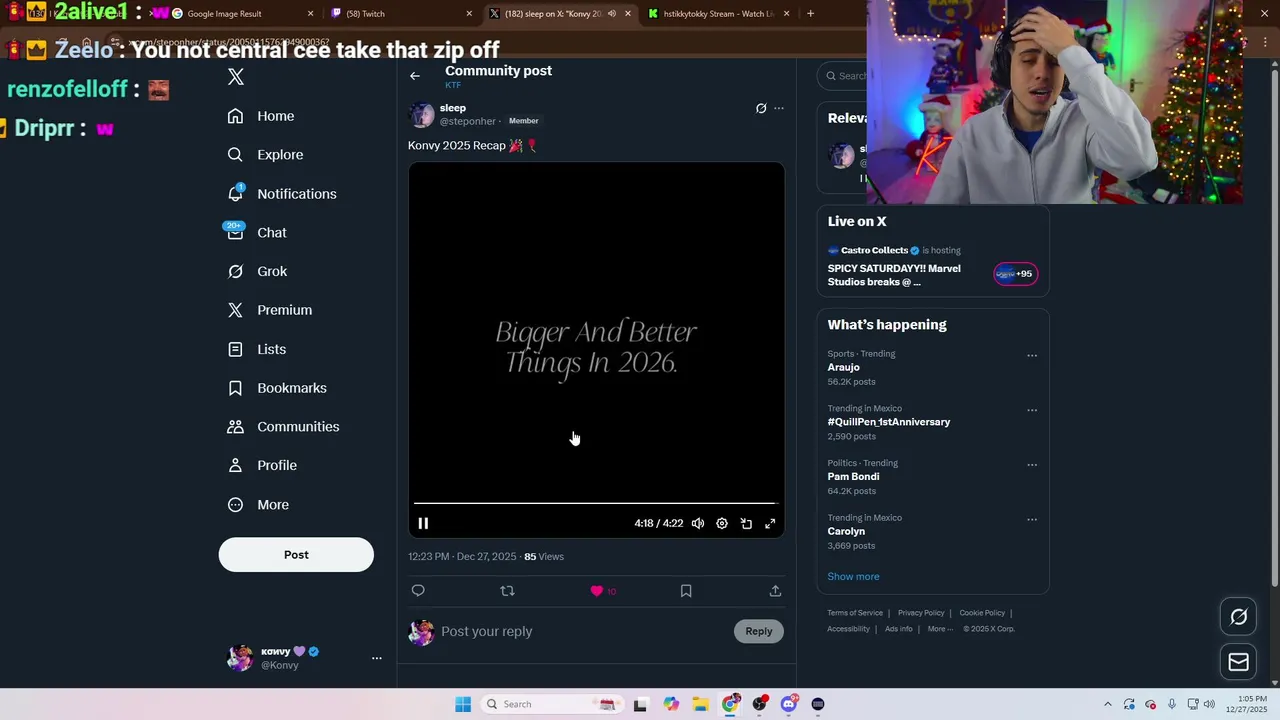Image resolution: width=1280 pixels, height=720 pixels.
Task: Open options for Carolyn trend
Action: pyautogui.click(x=1032, y=519)
